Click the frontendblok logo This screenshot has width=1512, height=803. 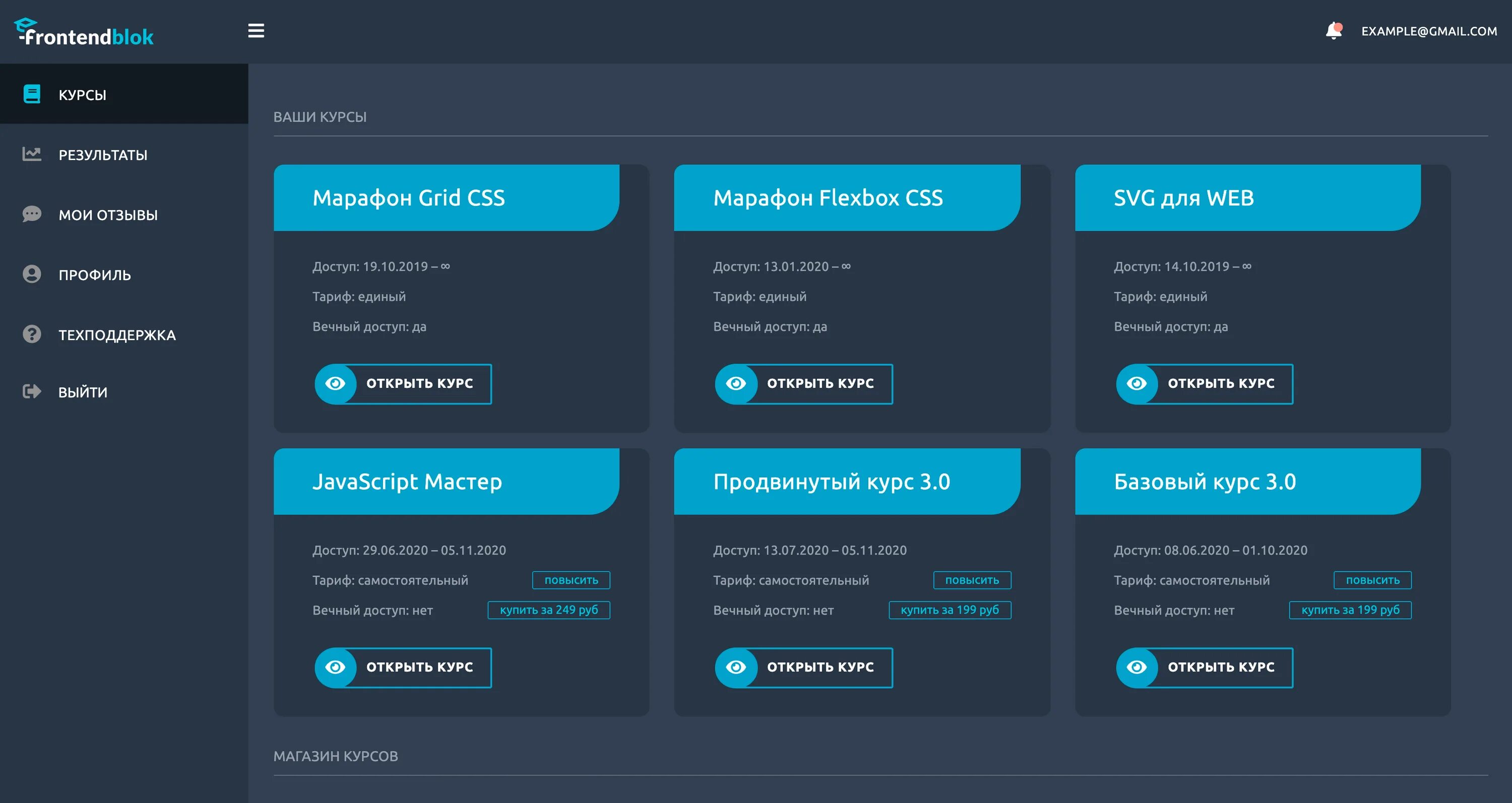point(85,33)
